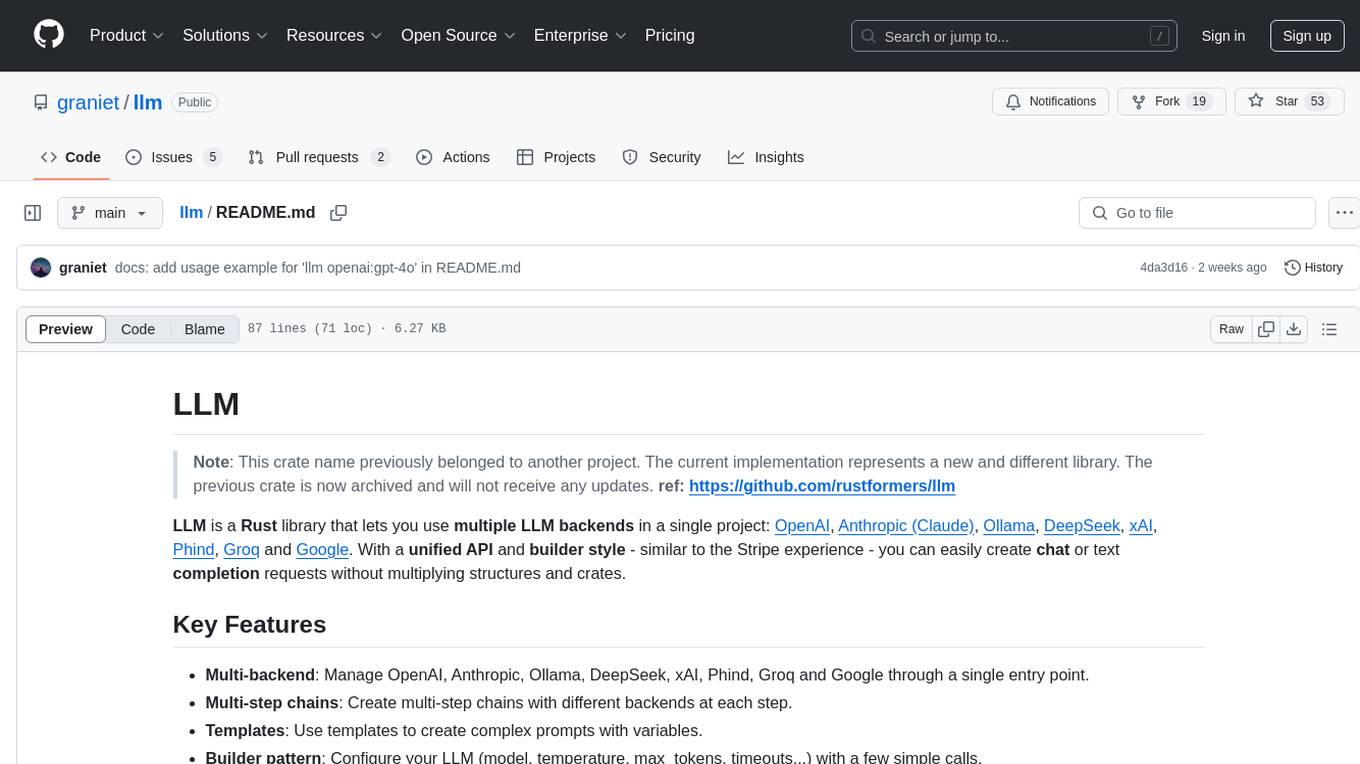Viewport: 1360px width, 764px height.
Task: Open the main branch dropdown
Action: (110, 213)
